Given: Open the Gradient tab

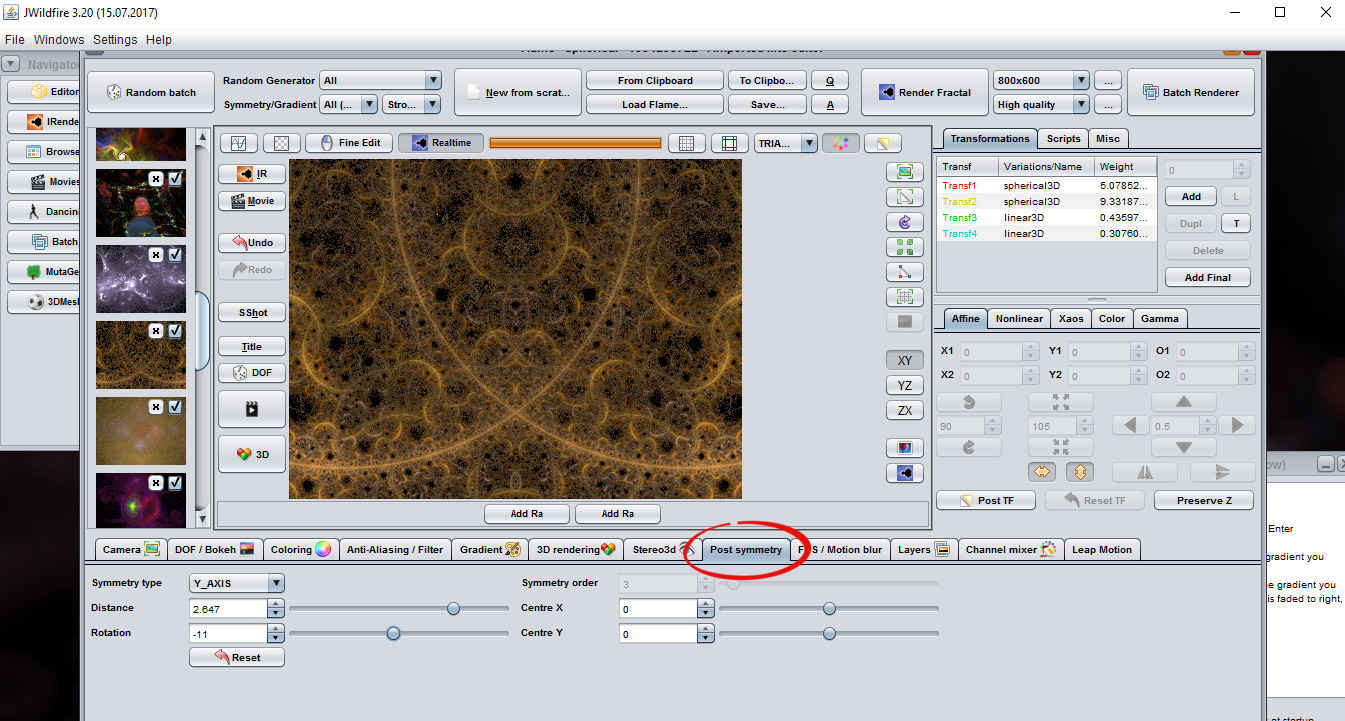Looking at the screenshot, I should click(489, 549).
